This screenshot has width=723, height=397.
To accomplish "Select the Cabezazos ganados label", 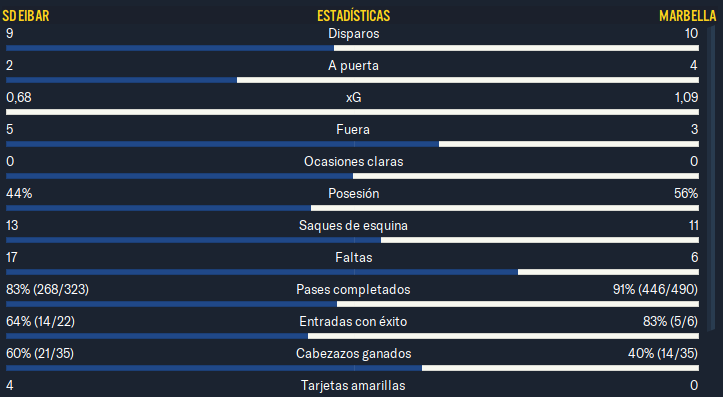I will [353, 354].
